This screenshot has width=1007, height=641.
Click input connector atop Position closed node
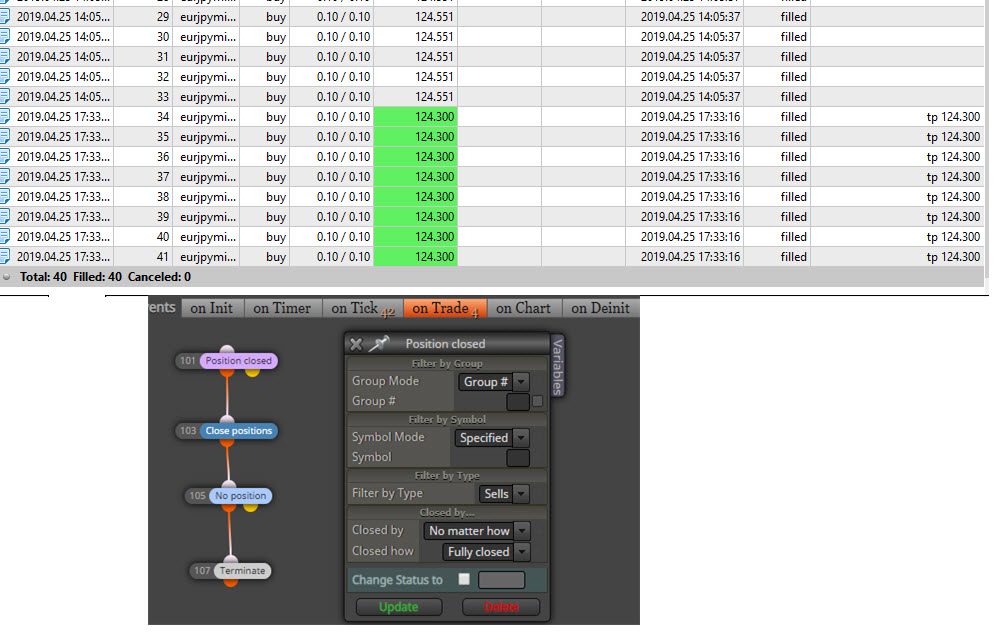click(227, 350)
